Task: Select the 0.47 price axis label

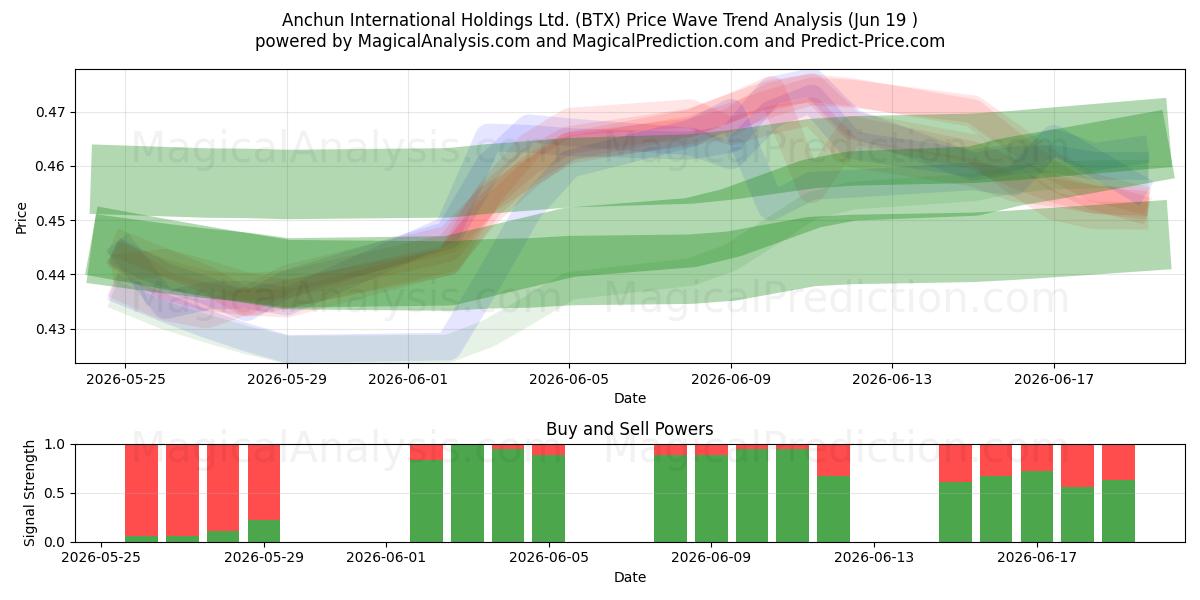Action: pos(50,112)
